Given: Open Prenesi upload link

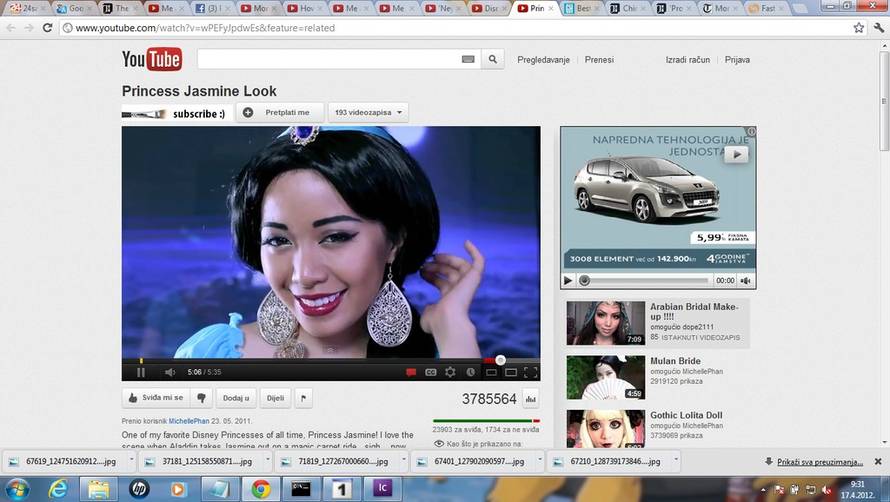Looking at the screenshot, I should [x=599, y=60].
